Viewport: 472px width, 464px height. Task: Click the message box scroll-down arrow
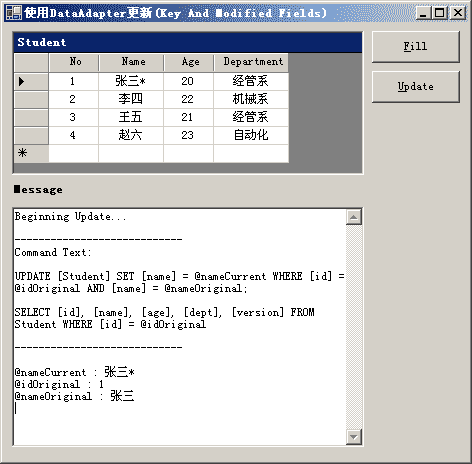coord(354,437)
